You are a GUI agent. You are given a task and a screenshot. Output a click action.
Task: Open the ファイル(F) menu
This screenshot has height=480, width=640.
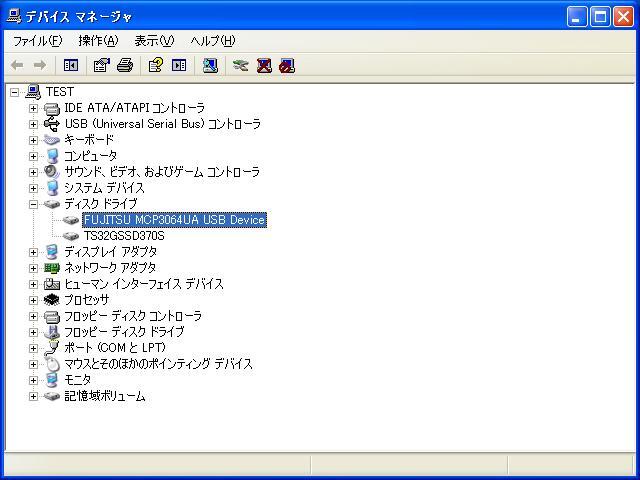coord(38,41)
